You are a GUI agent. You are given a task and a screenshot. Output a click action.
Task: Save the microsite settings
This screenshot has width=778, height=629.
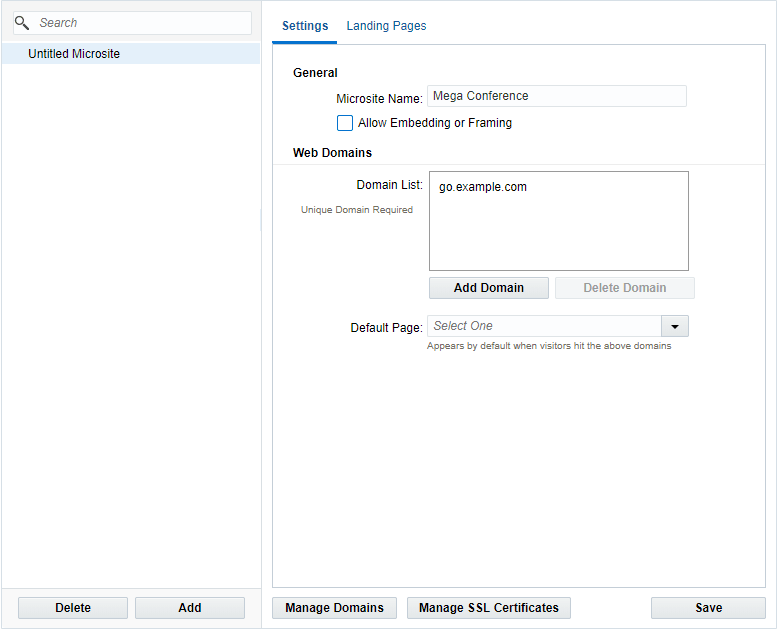pyautogui.click(x=709, y=608)
